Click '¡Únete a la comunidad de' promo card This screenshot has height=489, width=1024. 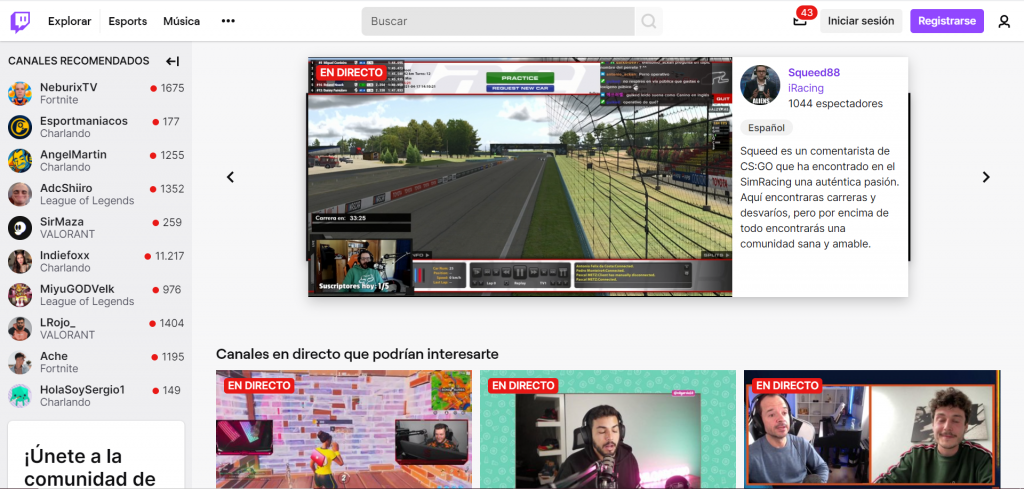click(x=96, y=455)
